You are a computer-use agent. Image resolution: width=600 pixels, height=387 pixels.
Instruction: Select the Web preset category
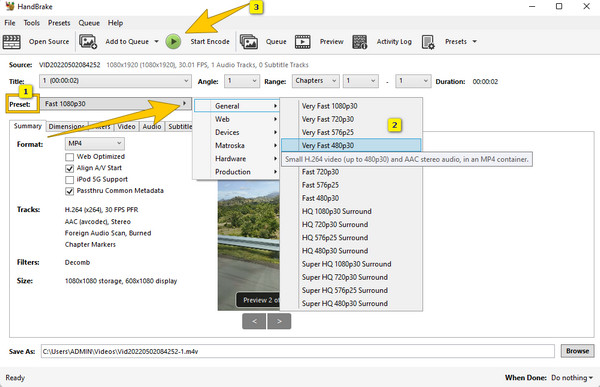click(236, 119)
